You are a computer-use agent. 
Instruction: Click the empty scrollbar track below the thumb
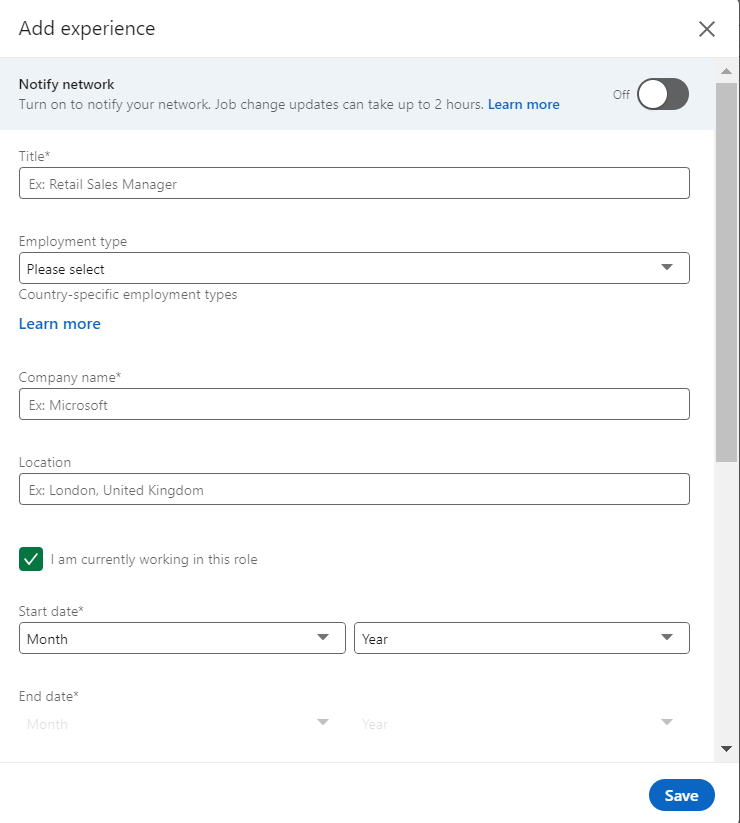point(726,600)
